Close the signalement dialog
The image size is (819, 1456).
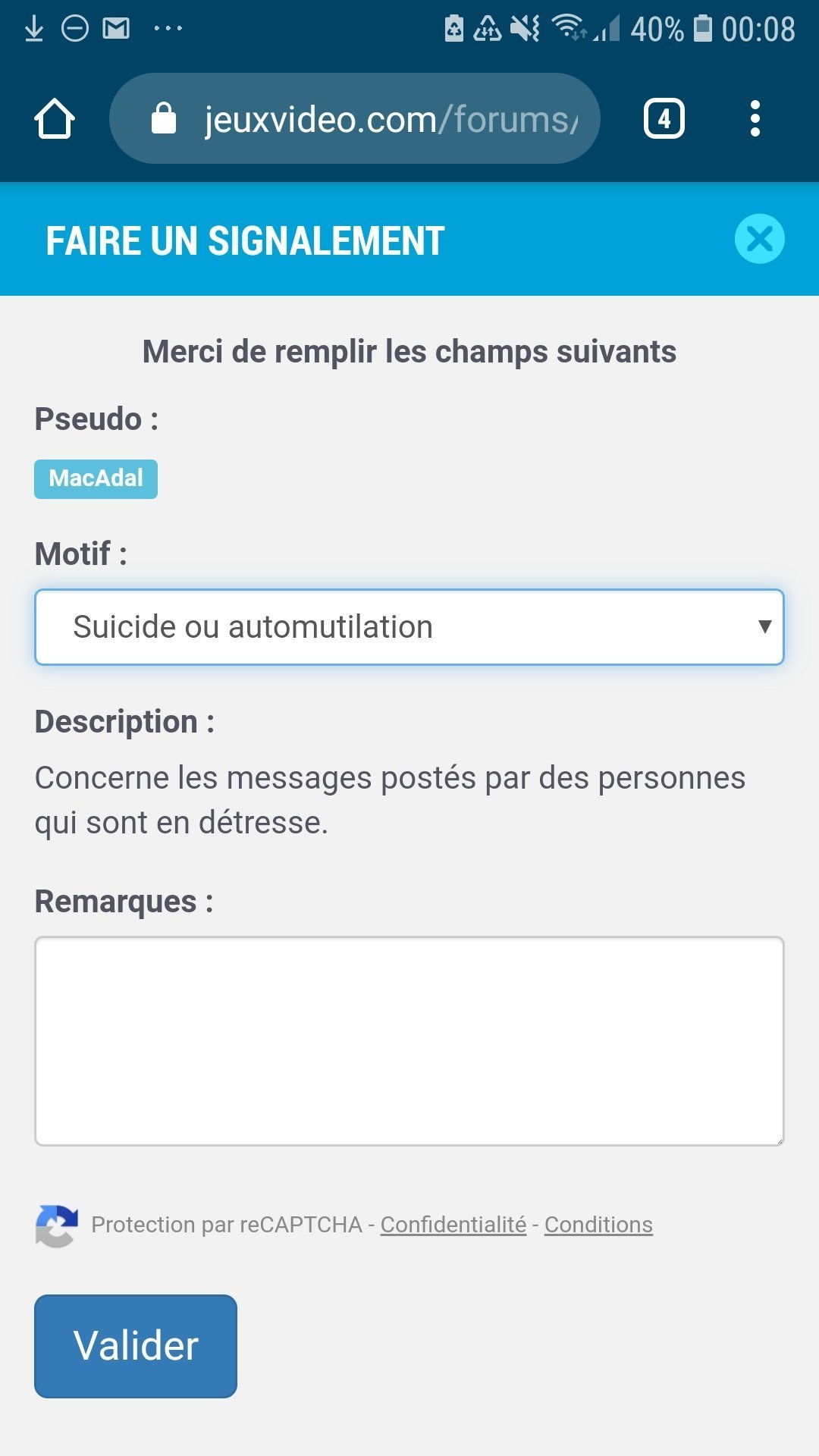759,240
